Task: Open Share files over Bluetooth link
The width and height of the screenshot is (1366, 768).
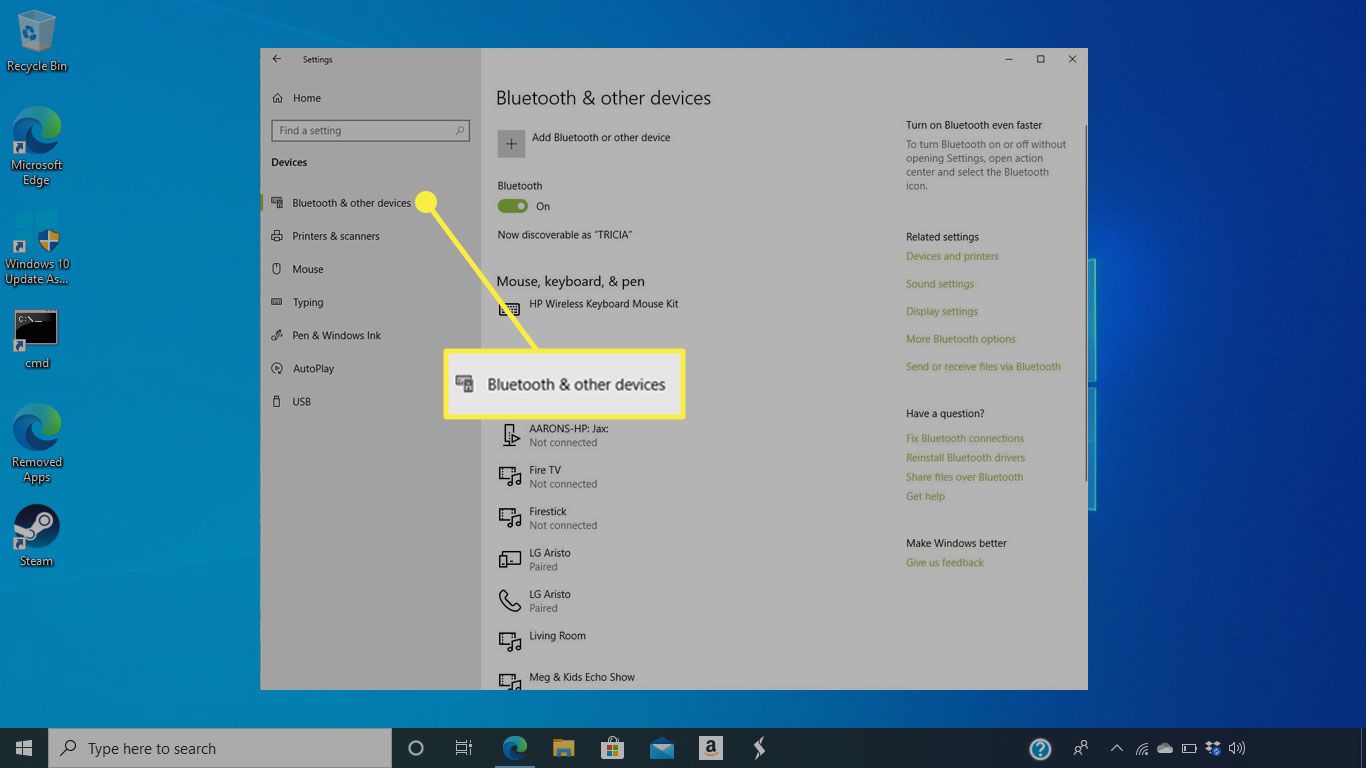Action: (x=964, y=477)
